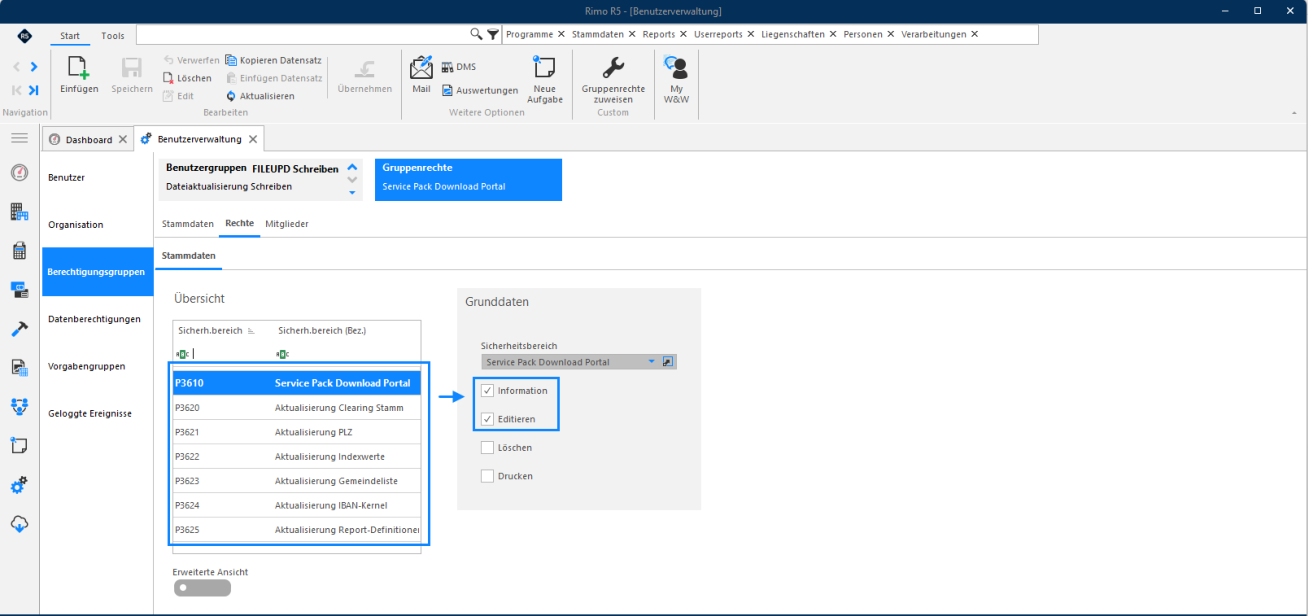Click the Aktualisieren refresh icon
This screenshot has width=1309, height=616.
point(231,96)
